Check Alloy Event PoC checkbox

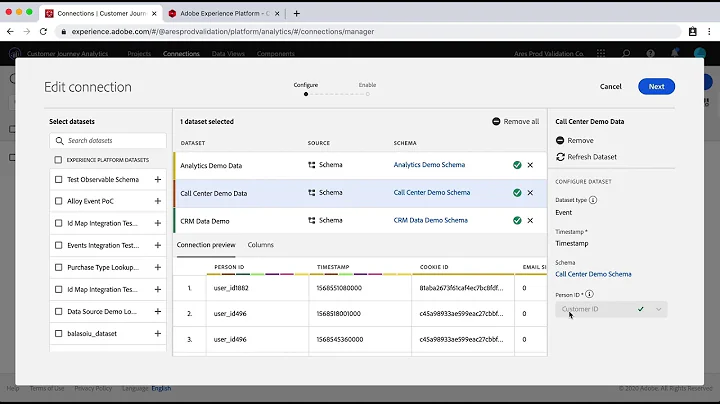click(58, 201)
